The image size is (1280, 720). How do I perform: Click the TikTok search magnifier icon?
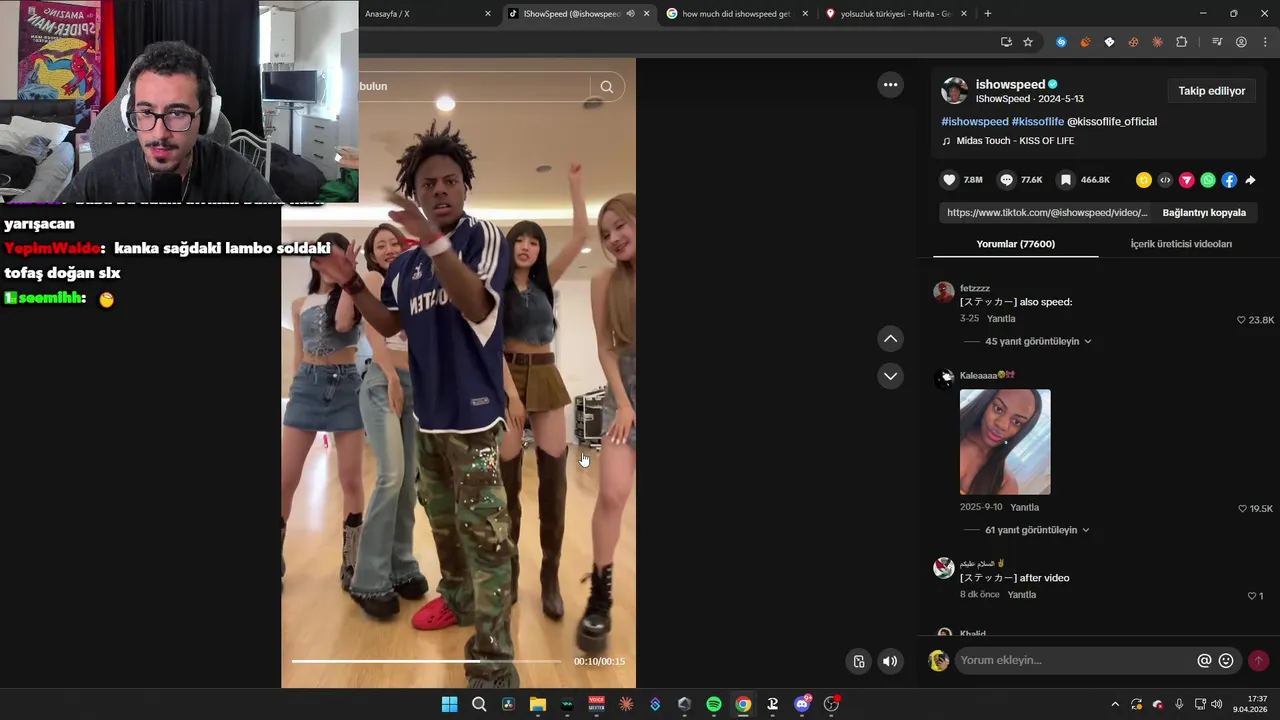pos(606,86)
